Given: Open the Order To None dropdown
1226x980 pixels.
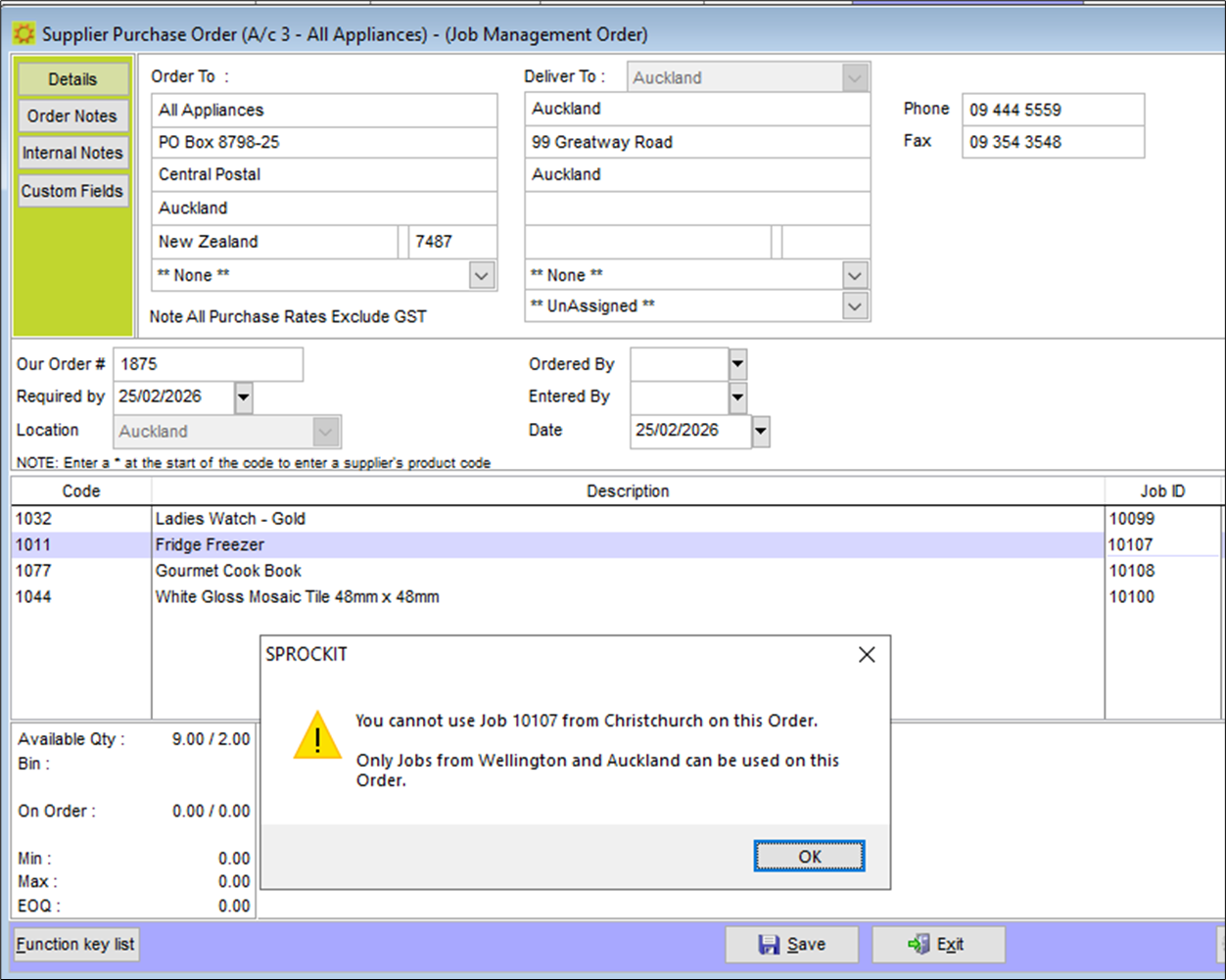Looking at the screenshot, I should tap(482, 275).
